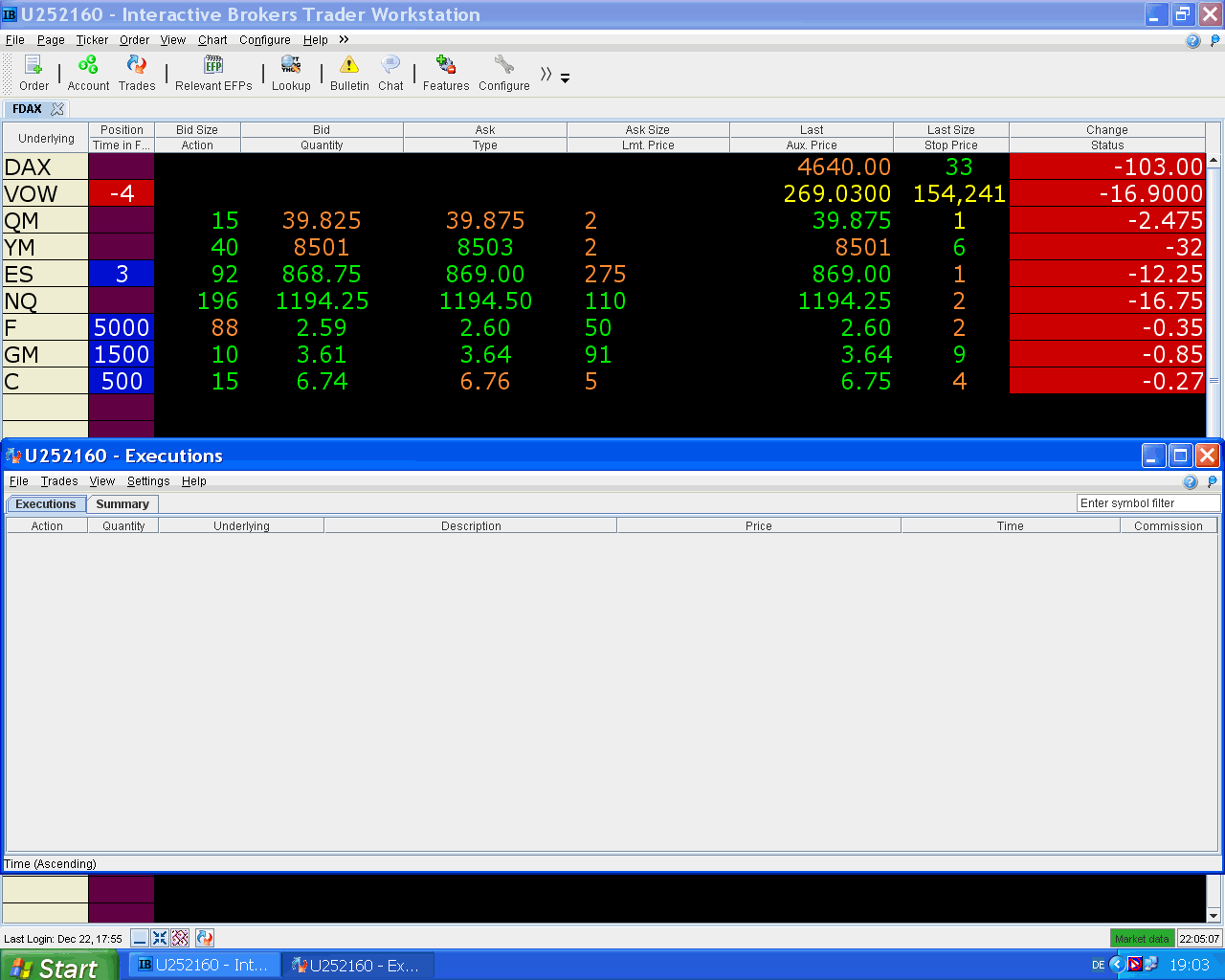Expand hidden menu items chevron in menu bar

[344, 40]
